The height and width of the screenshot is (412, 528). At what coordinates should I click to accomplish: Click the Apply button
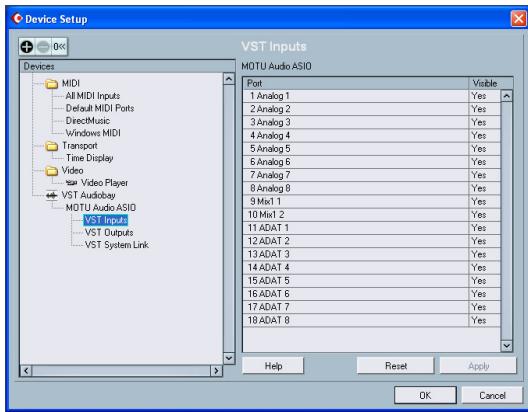[478, 366]
